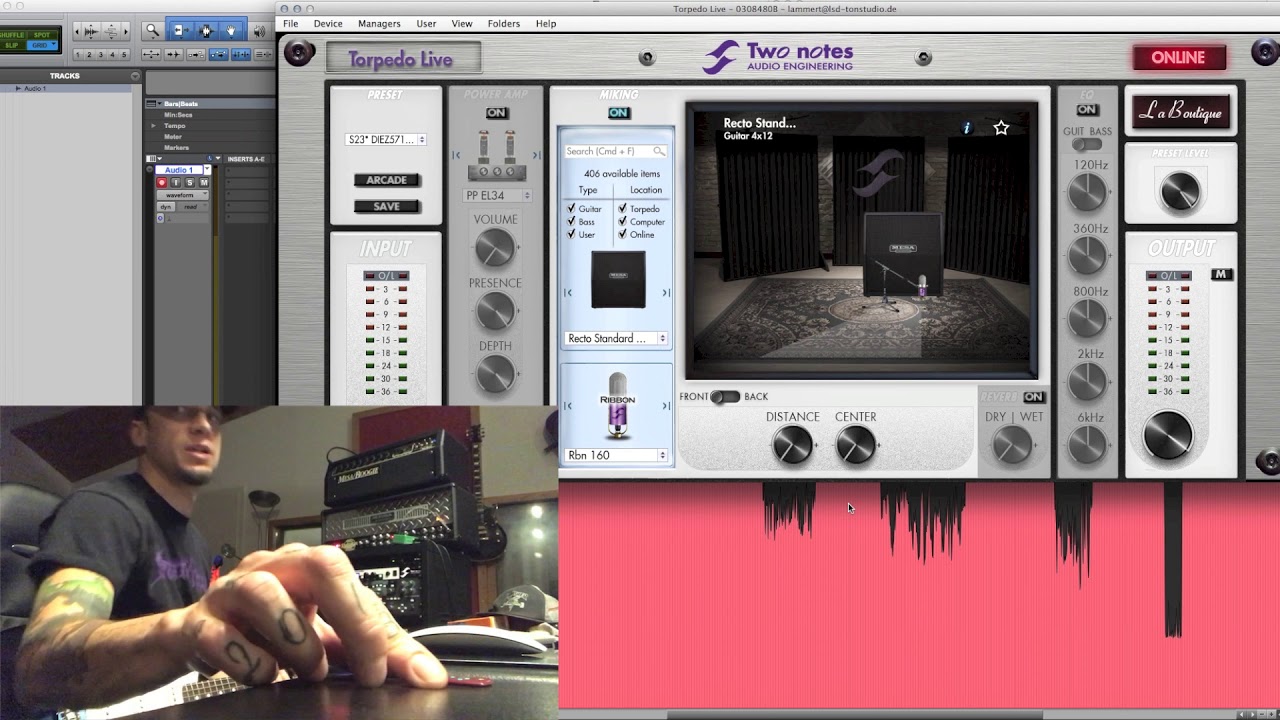Click the Scrubber speaker tool in Pro Tools
Viewport: 1280px width, 720px height.
(x=259, y=31)
